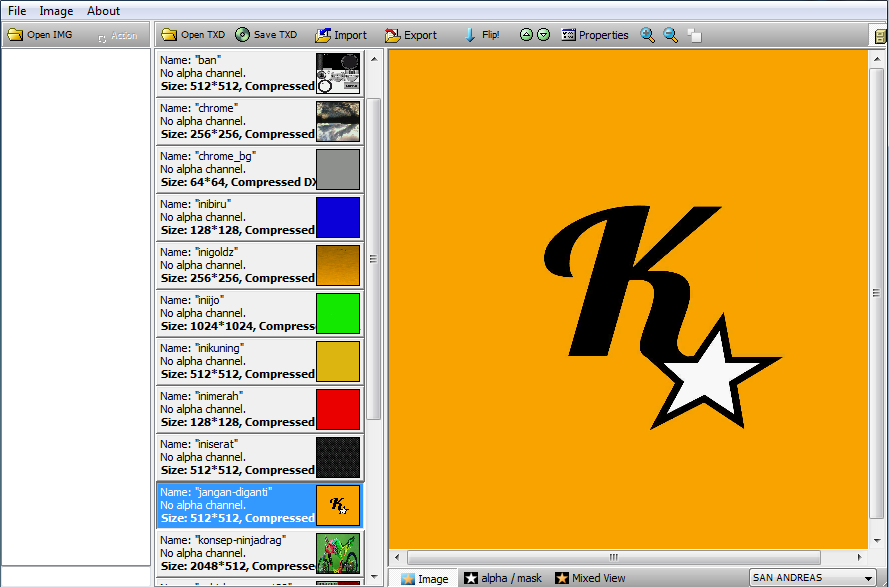
Task: Click the yellow icon at toolbar's far right
Action: coord(880,36)
